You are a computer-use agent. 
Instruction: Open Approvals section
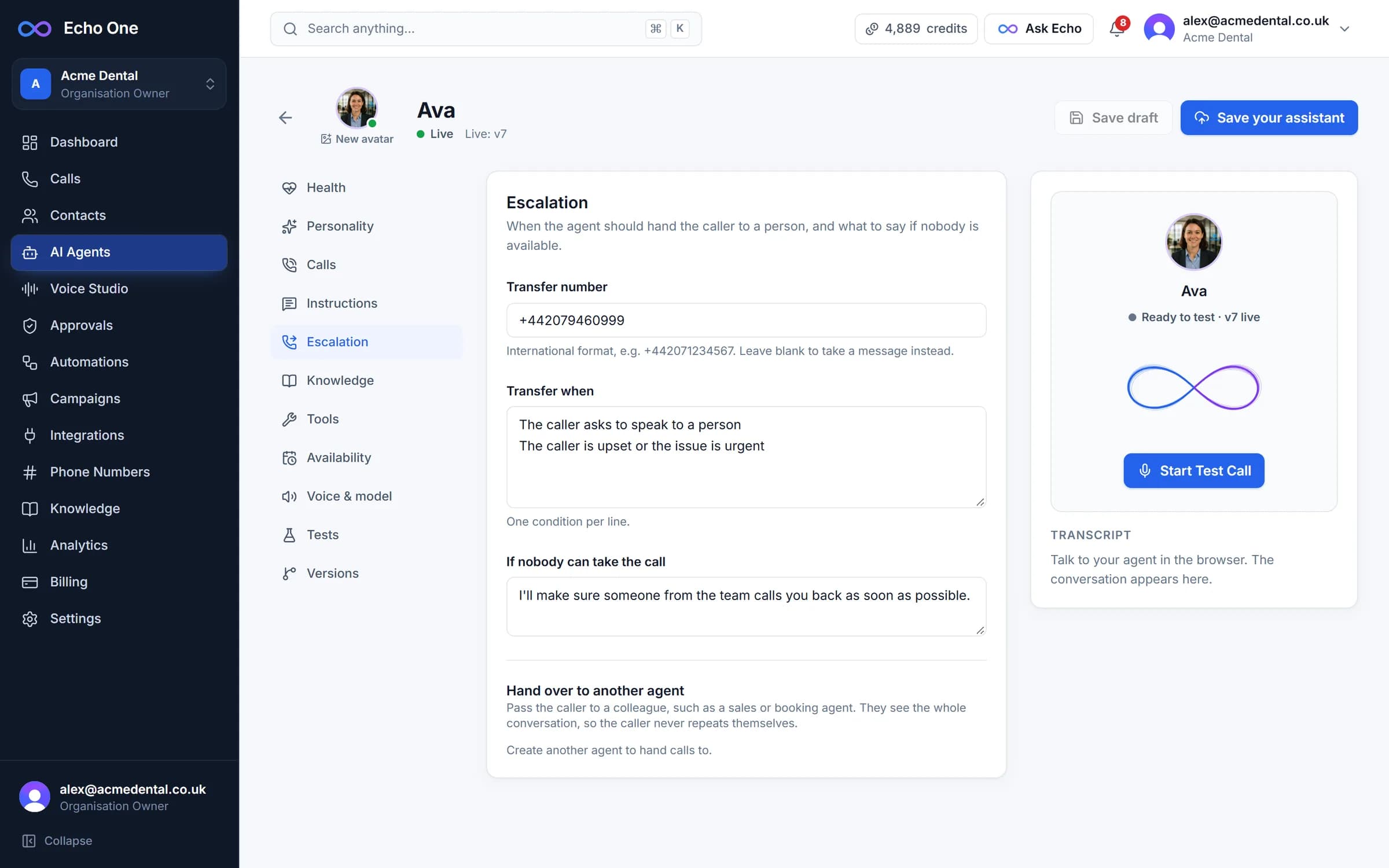(119, 325)
